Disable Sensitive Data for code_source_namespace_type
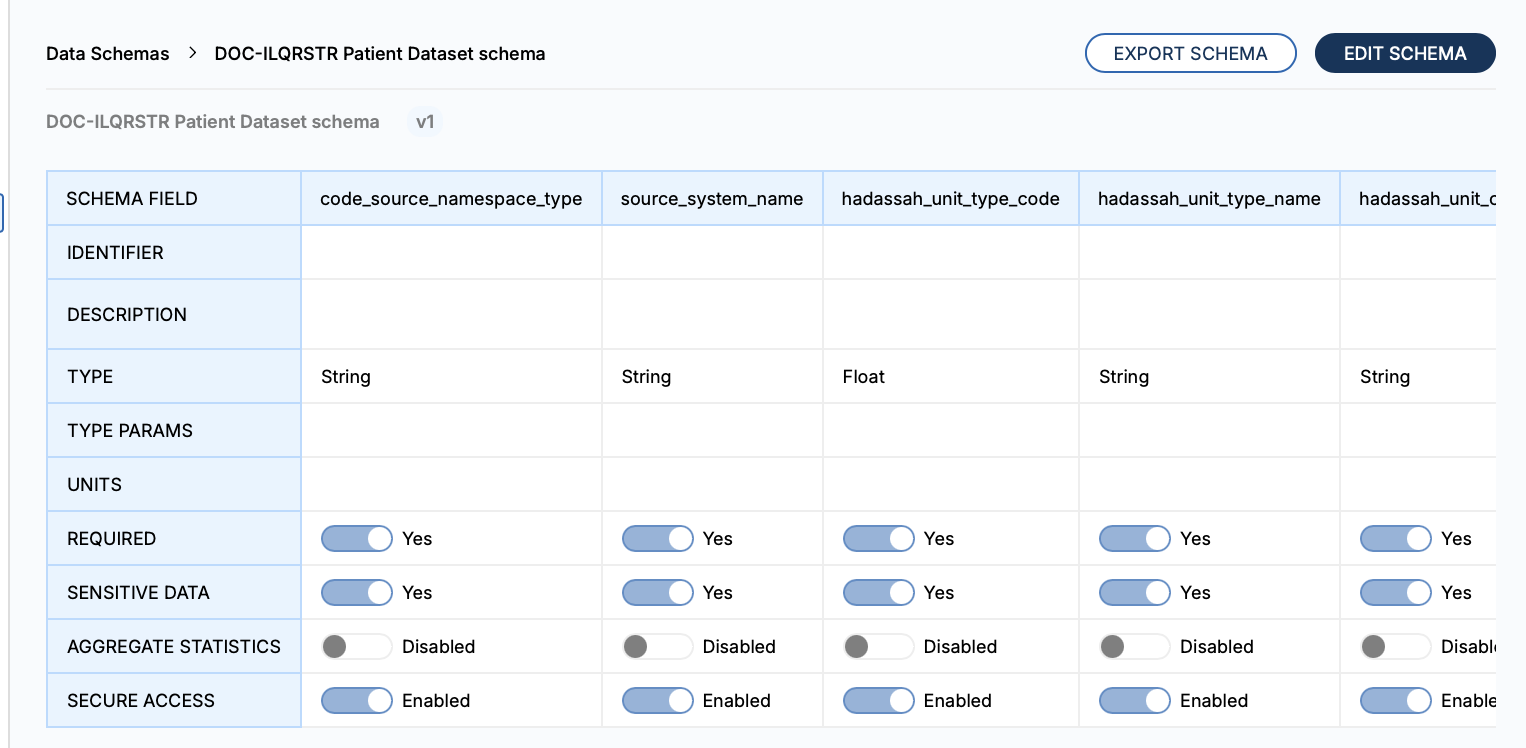This screenshot has height=748, width=1526. (357, 593)
